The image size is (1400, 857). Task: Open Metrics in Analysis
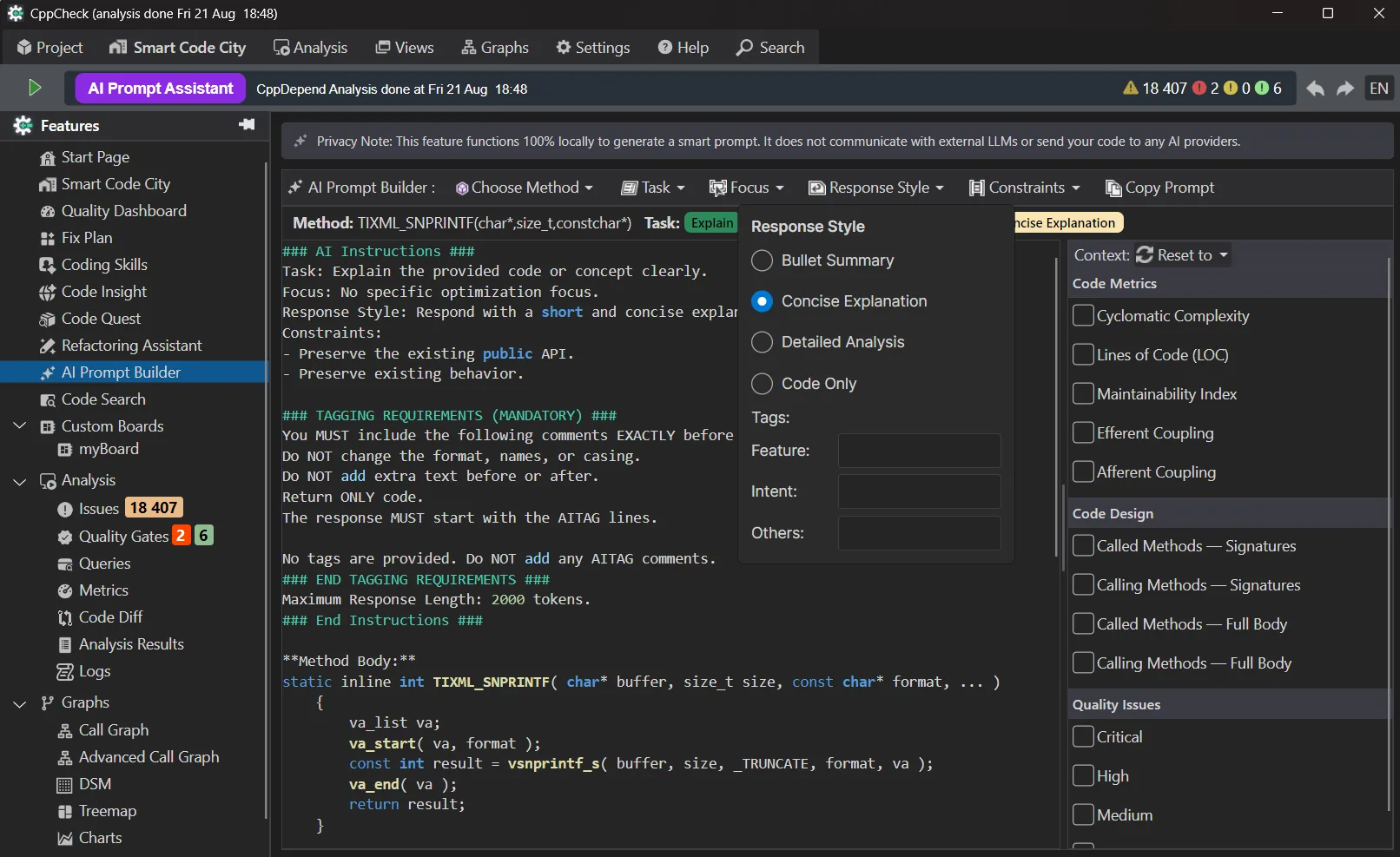click(x=93, y=590)
